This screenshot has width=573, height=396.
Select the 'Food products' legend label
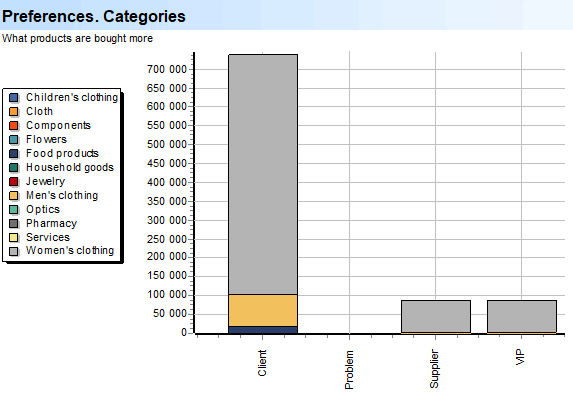click(62, 153)
